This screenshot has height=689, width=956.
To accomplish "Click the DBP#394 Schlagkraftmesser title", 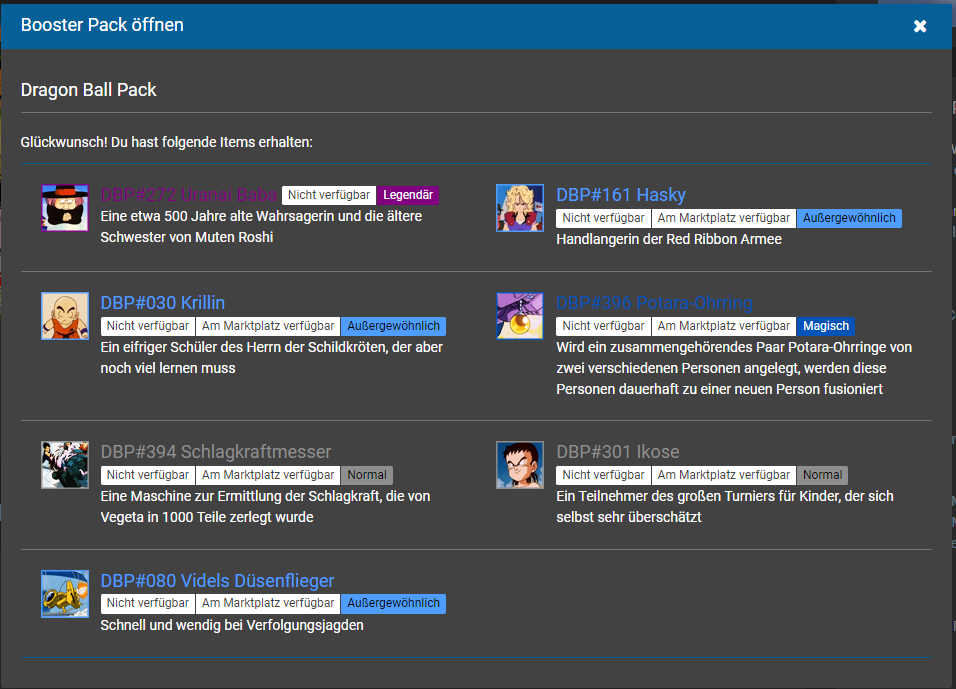I will pyautogui.click(x=216, y=451).
